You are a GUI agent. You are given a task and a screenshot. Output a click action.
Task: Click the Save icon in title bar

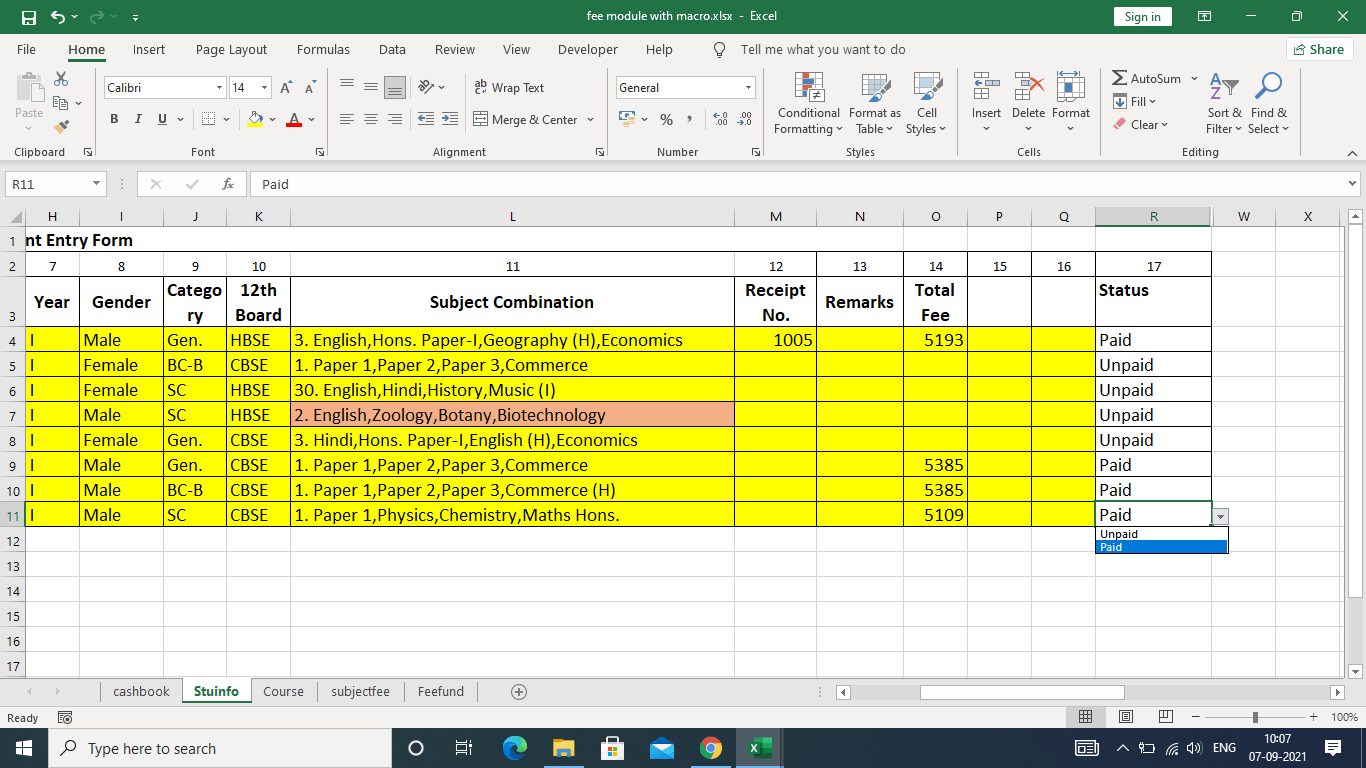(28, 17)
